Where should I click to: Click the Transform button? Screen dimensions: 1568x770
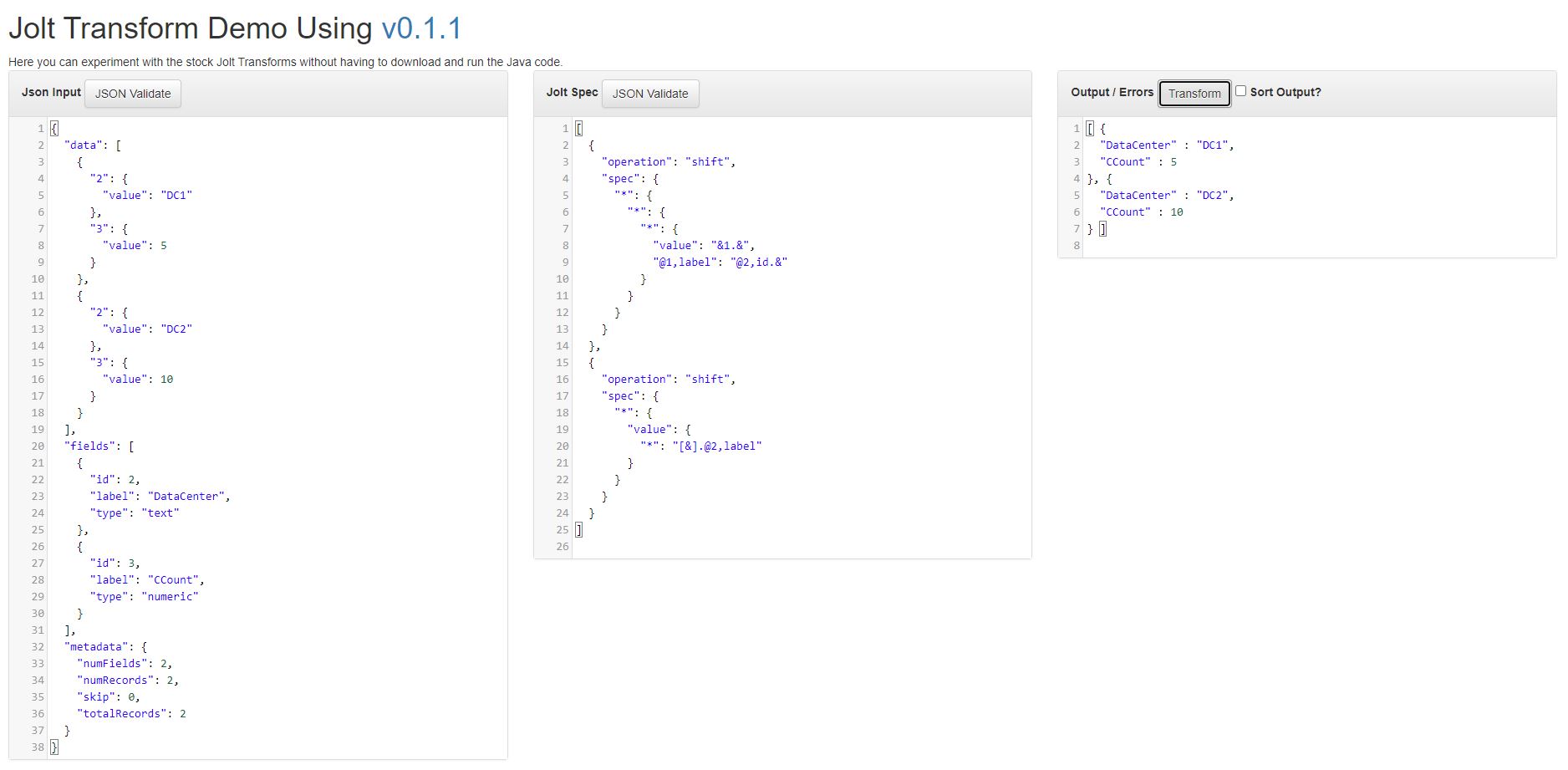point(1194,94)
